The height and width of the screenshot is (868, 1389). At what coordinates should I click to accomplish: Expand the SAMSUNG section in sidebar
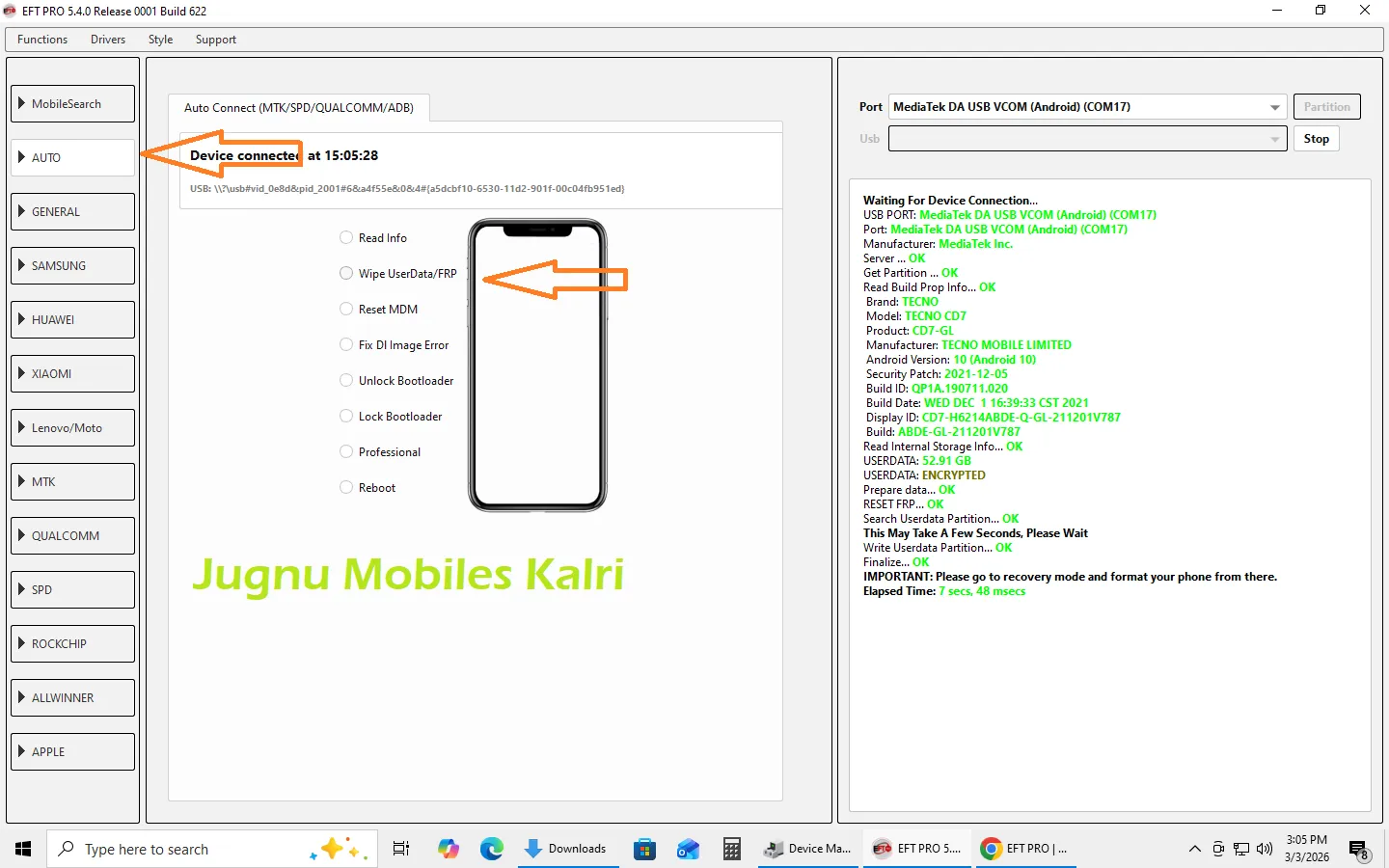point(73,265)
